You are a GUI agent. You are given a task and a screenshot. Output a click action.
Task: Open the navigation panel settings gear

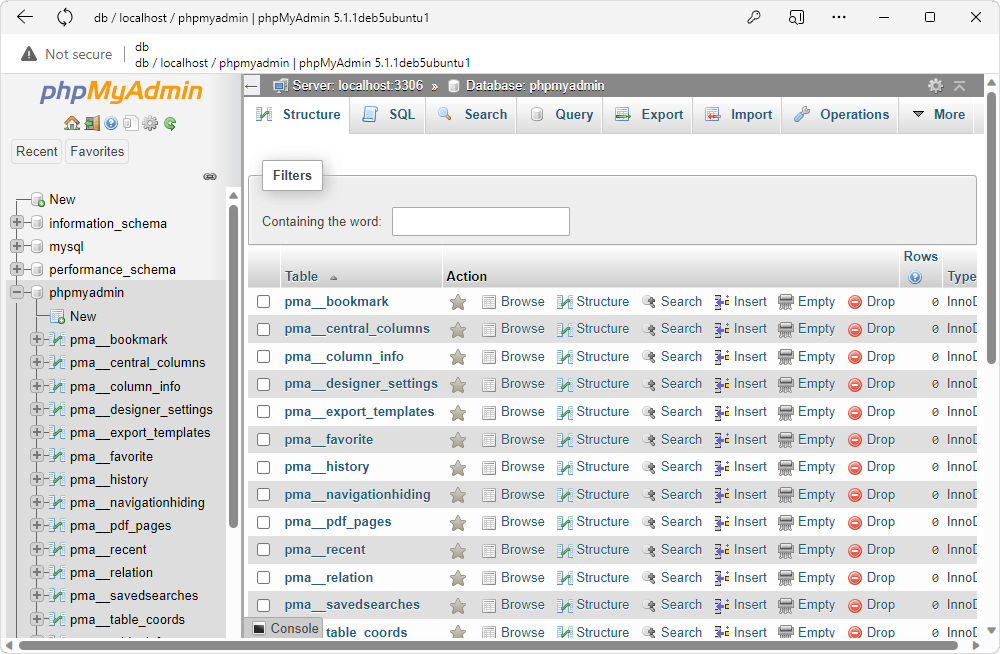pyautogui.click(x=148, y=122)
